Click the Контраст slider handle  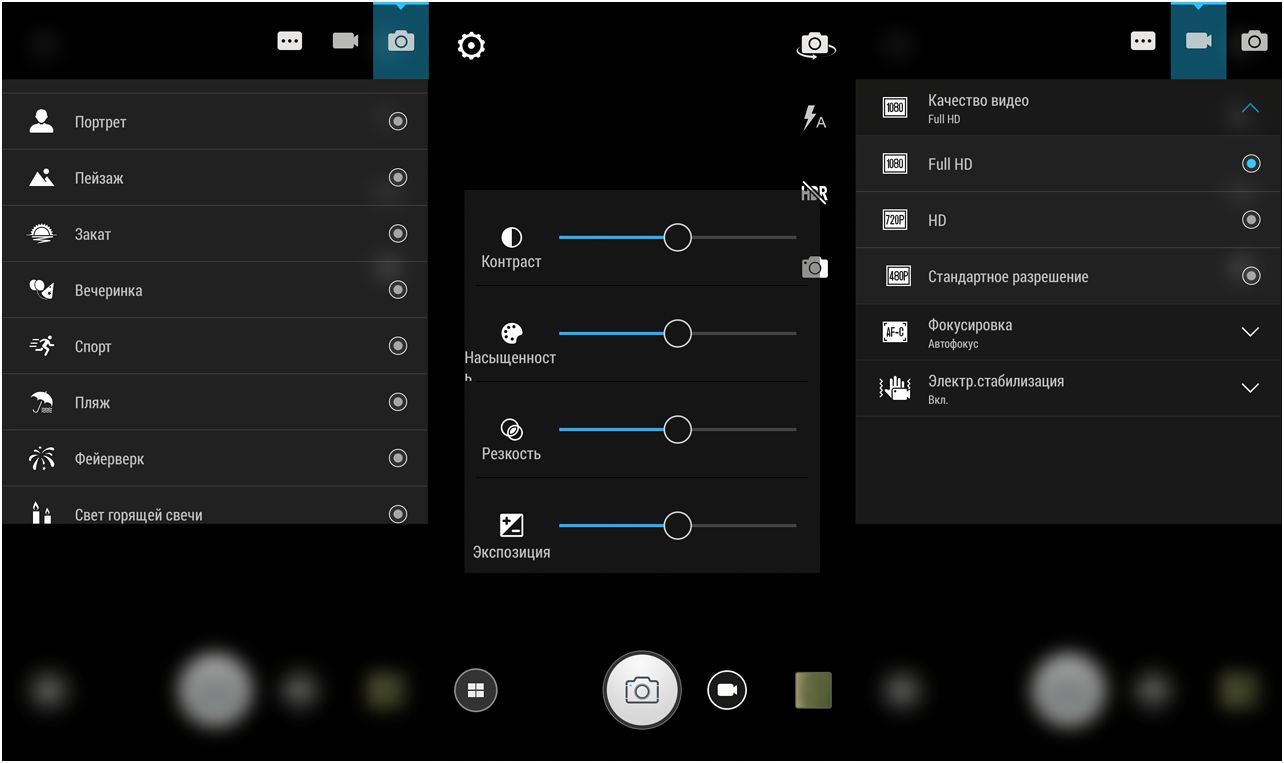(678, 238)
